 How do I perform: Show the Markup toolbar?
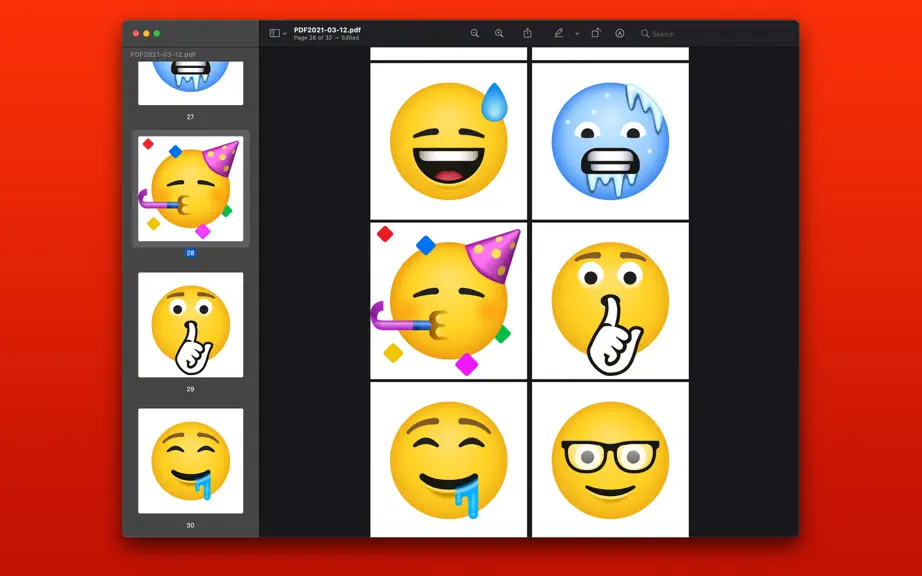click(620, 34)
